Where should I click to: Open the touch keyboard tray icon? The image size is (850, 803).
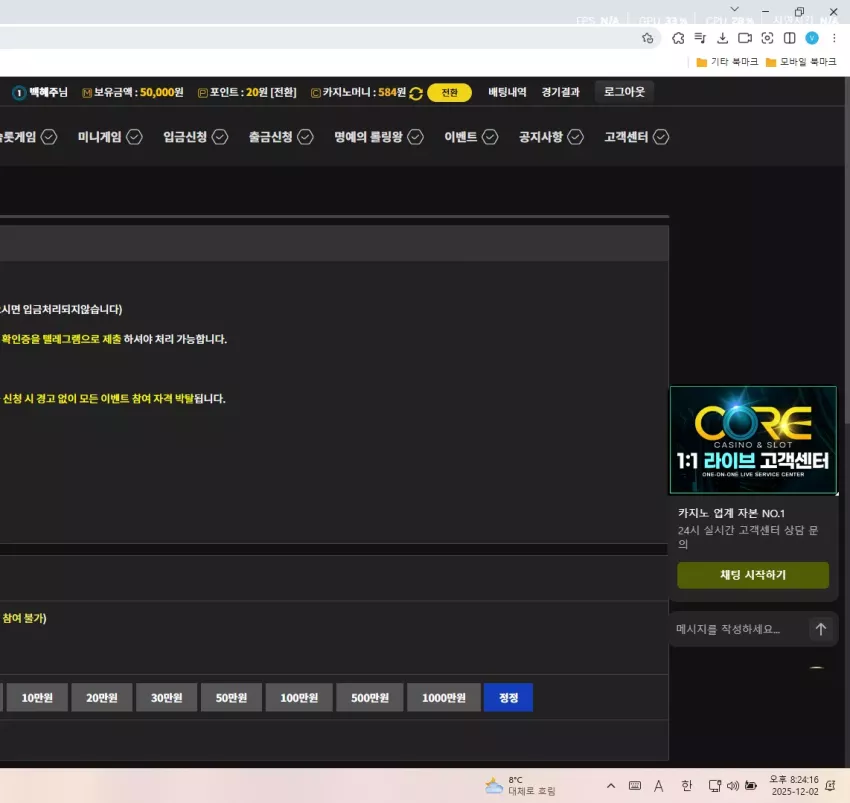pos(635,786)
